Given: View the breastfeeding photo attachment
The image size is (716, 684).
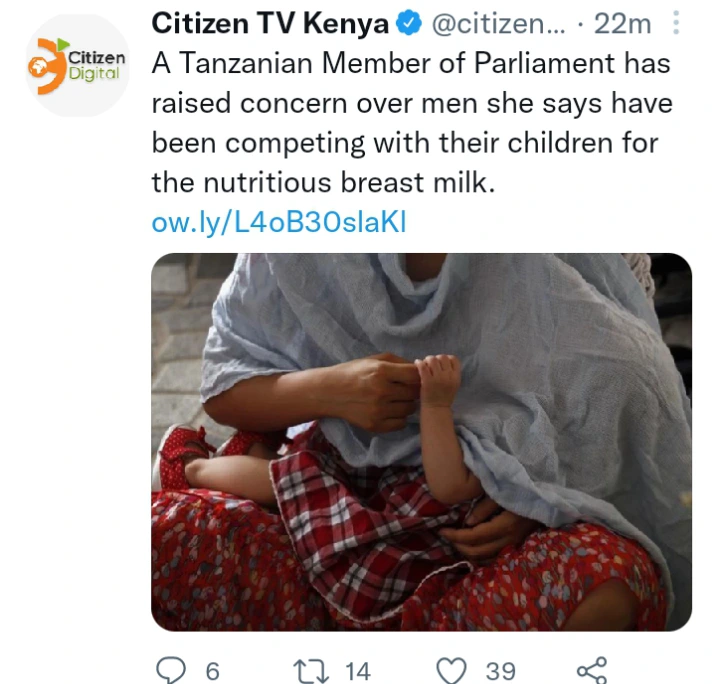Looking at the screenshot, I should point(421,442).
